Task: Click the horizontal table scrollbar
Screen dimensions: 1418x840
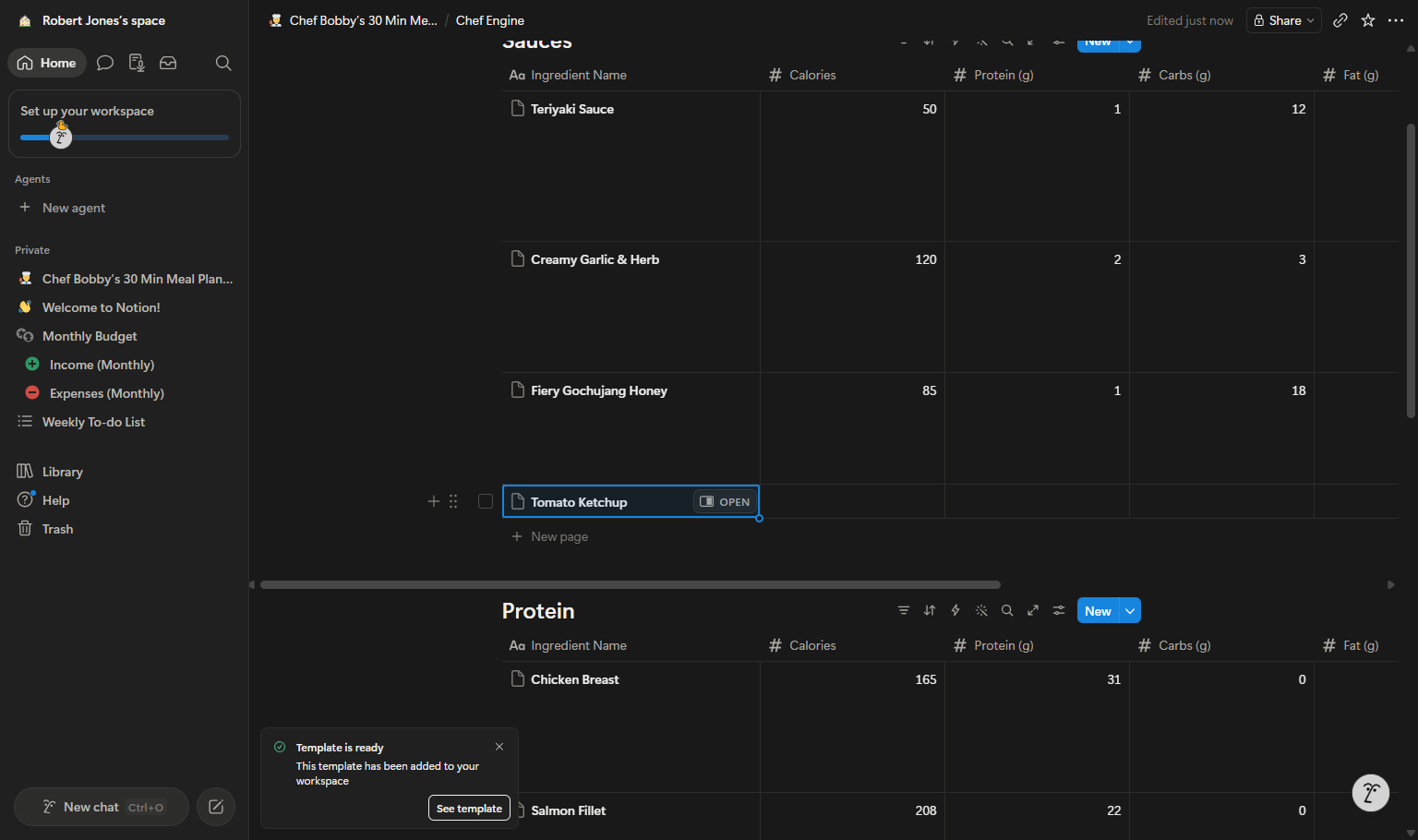Action: pos(631,584)
